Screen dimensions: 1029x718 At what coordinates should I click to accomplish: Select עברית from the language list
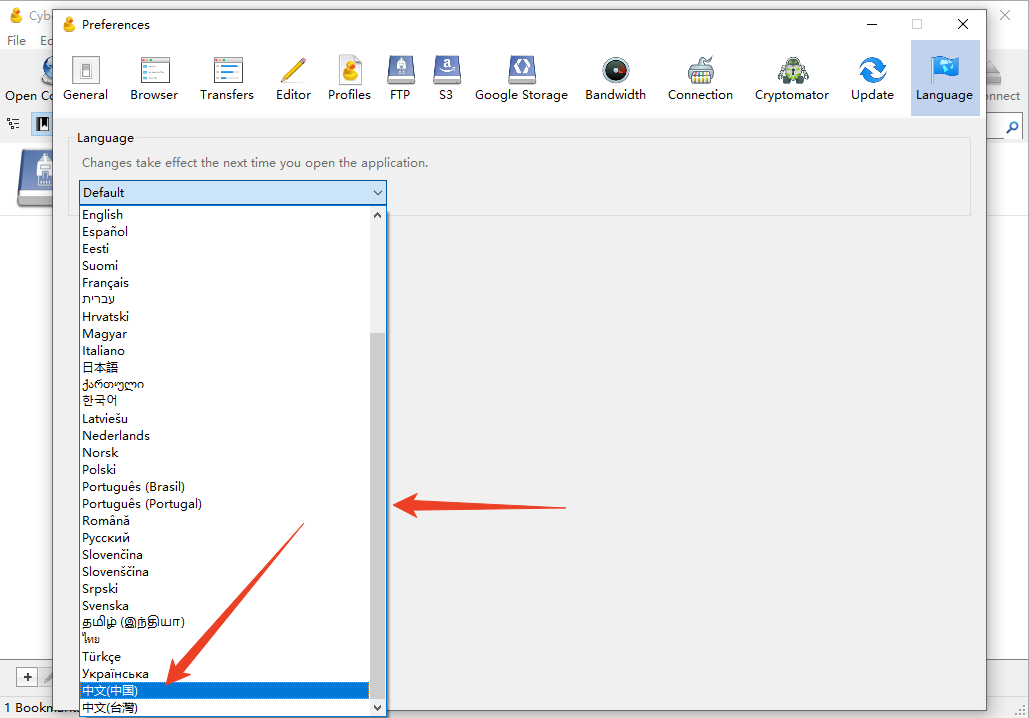(224, 299)
